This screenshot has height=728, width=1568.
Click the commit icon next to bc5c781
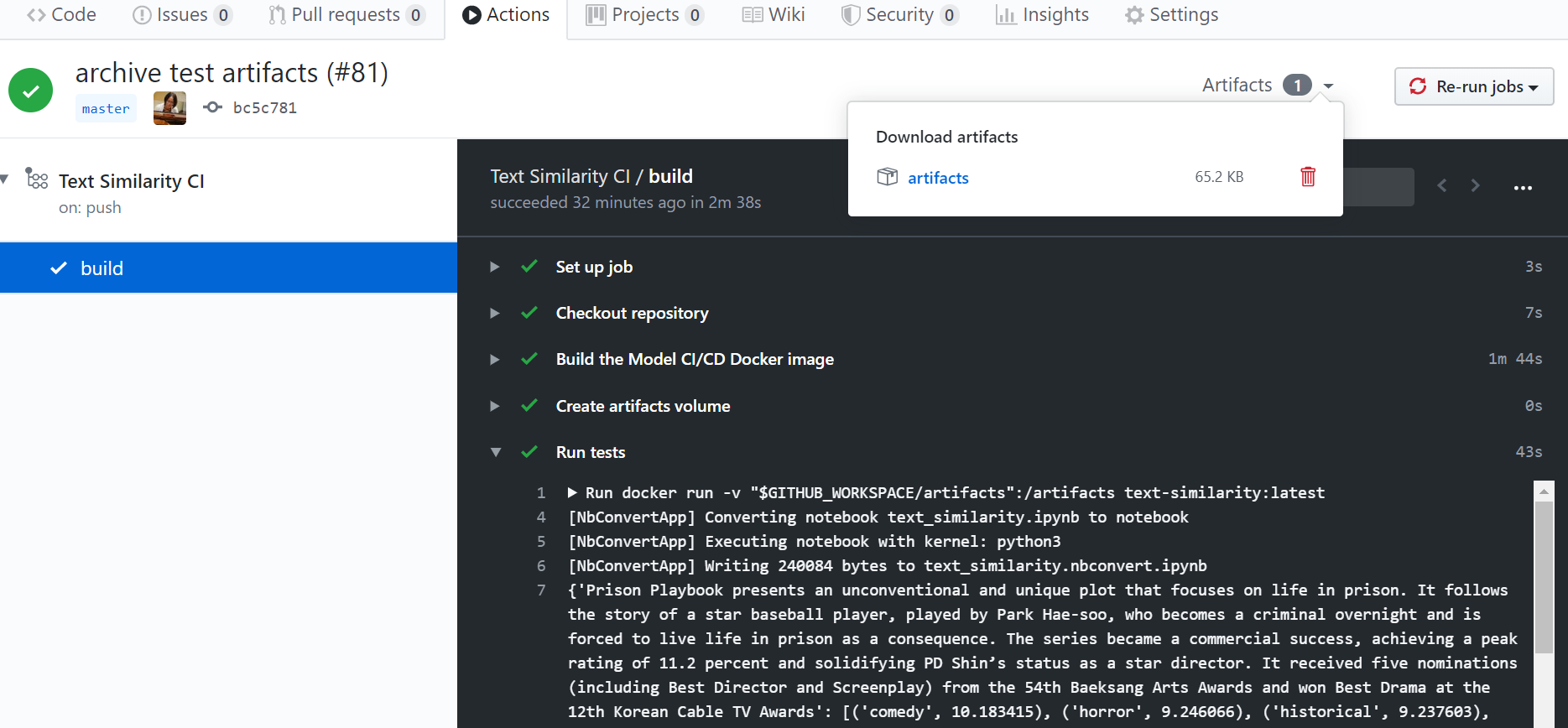click(213, 107)
